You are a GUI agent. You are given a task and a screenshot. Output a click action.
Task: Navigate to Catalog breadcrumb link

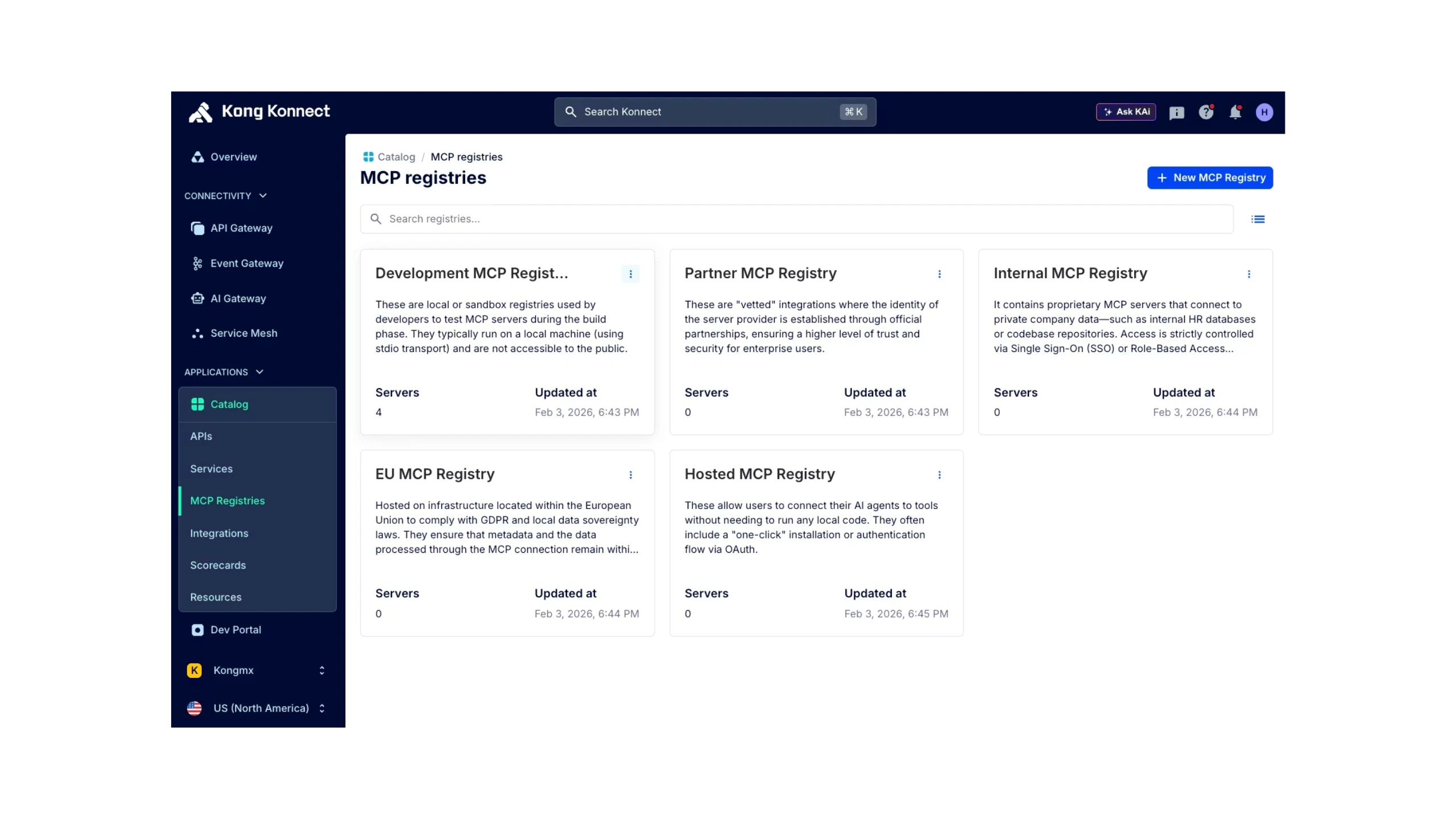click(x=396, y=157)
